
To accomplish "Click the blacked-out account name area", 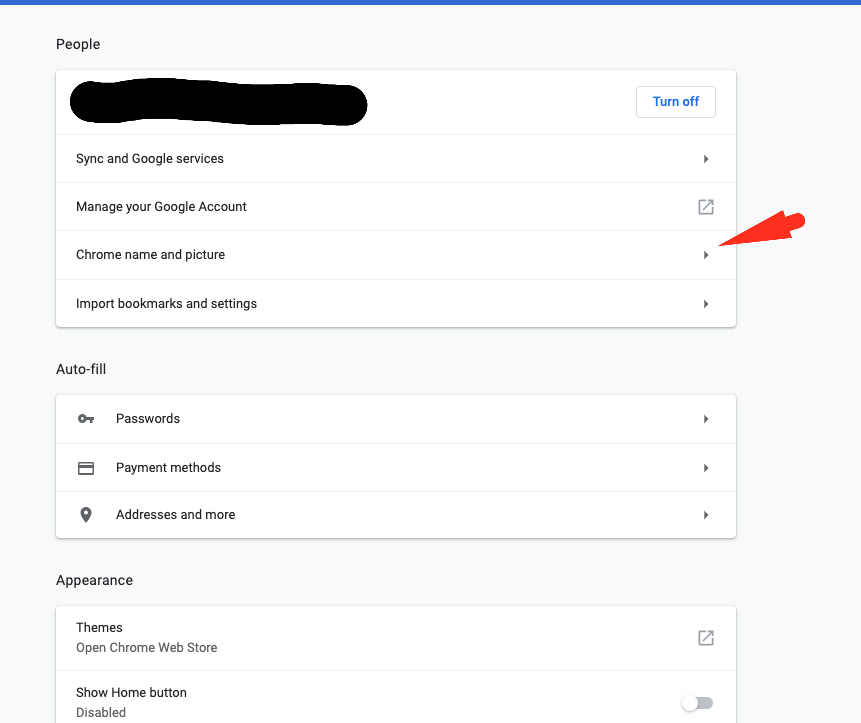I will point(218,102).
